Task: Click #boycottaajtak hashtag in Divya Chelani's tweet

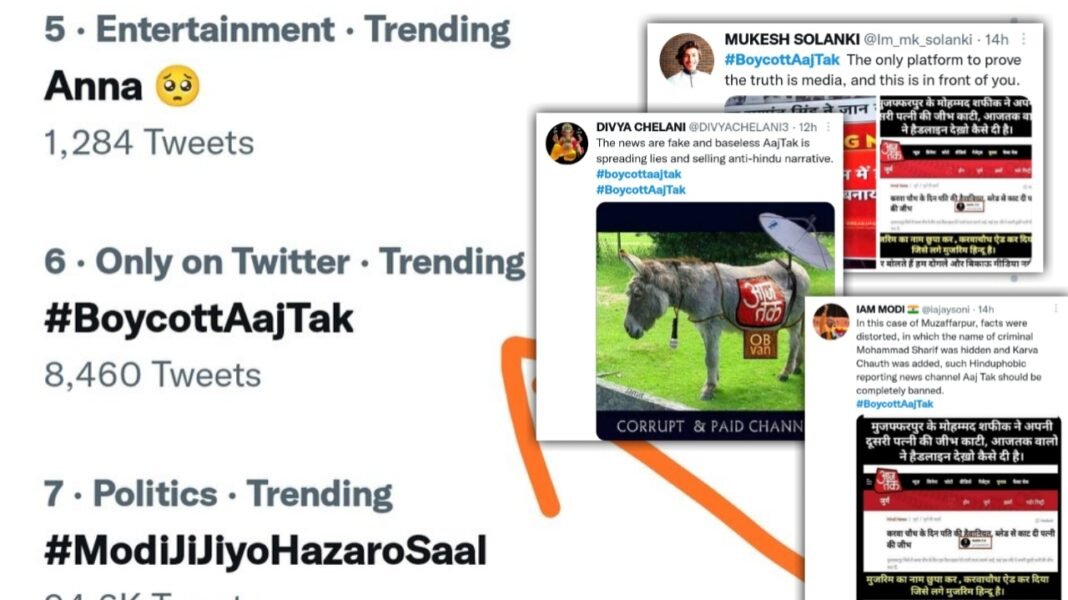Action: coord(638,174)
